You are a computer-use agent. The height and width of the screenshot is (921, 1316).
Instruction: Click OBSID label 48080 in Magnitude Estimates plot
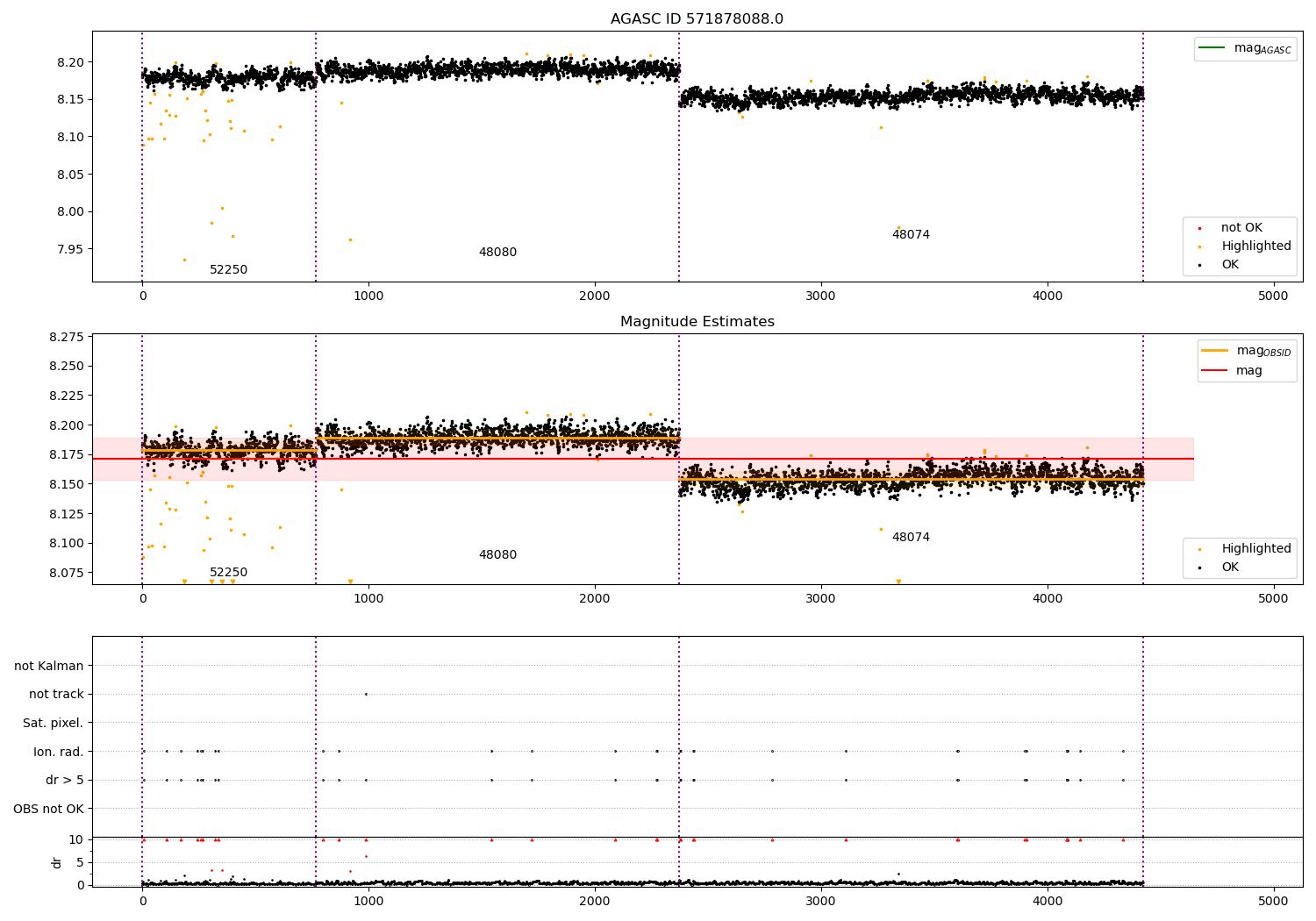[x=497, y=555]
